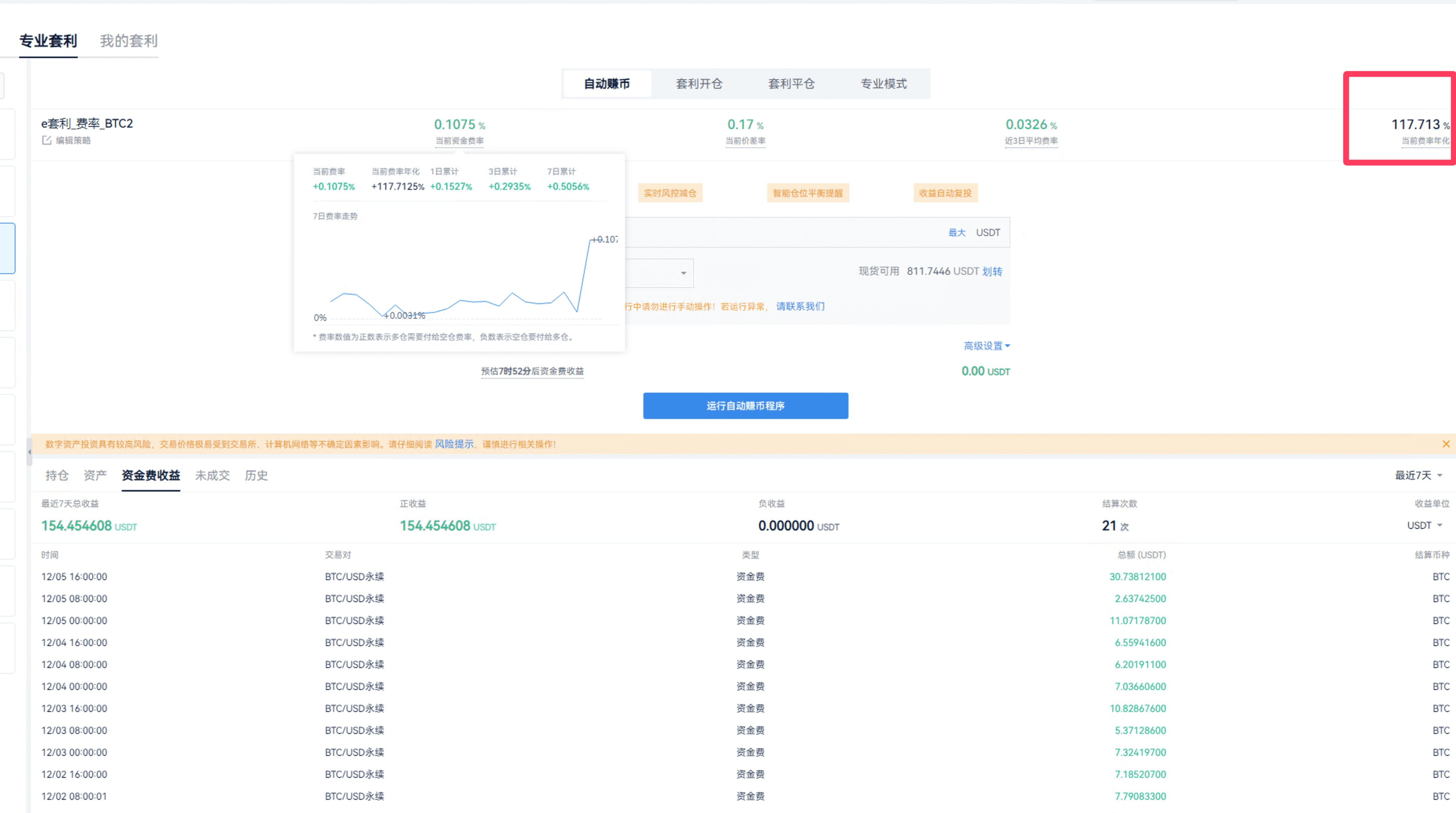
Task: Click the strategy name e套利_费率_BTC2
Action: coord(87,123)
